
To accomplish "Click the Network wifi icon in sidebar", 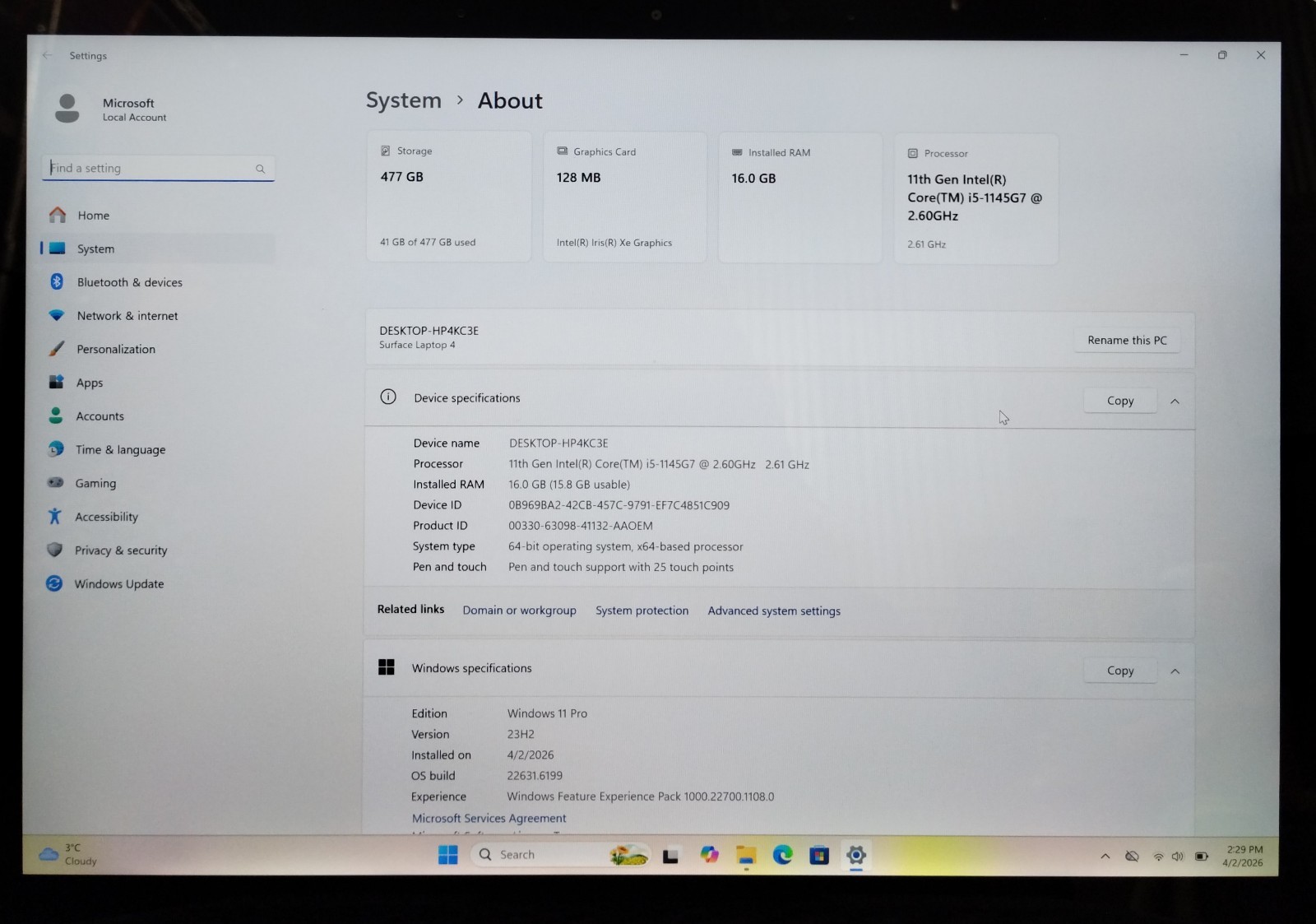I will pos(56,315).
